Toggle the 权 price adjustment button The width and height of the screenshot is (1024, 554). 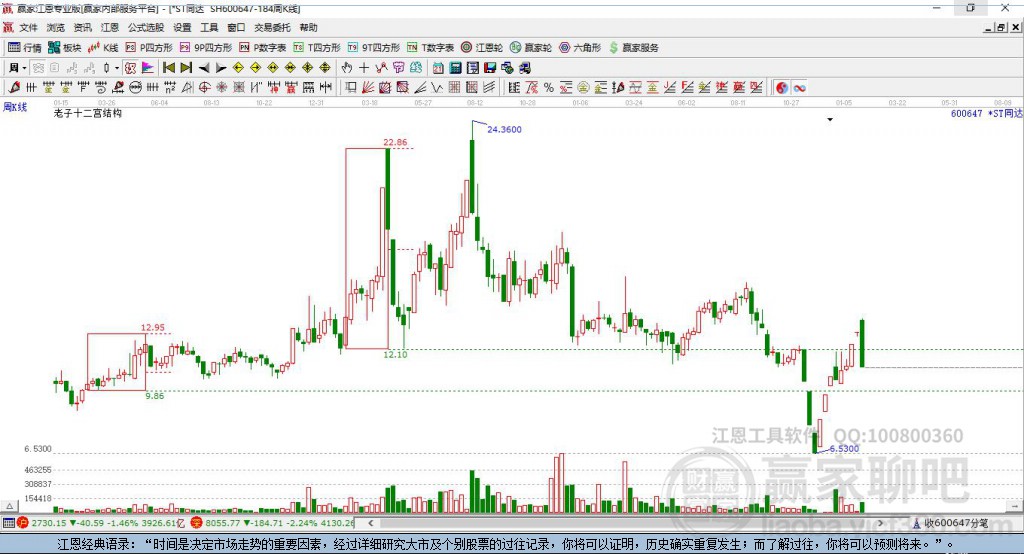pyautogui.click(x=130, y=67)
